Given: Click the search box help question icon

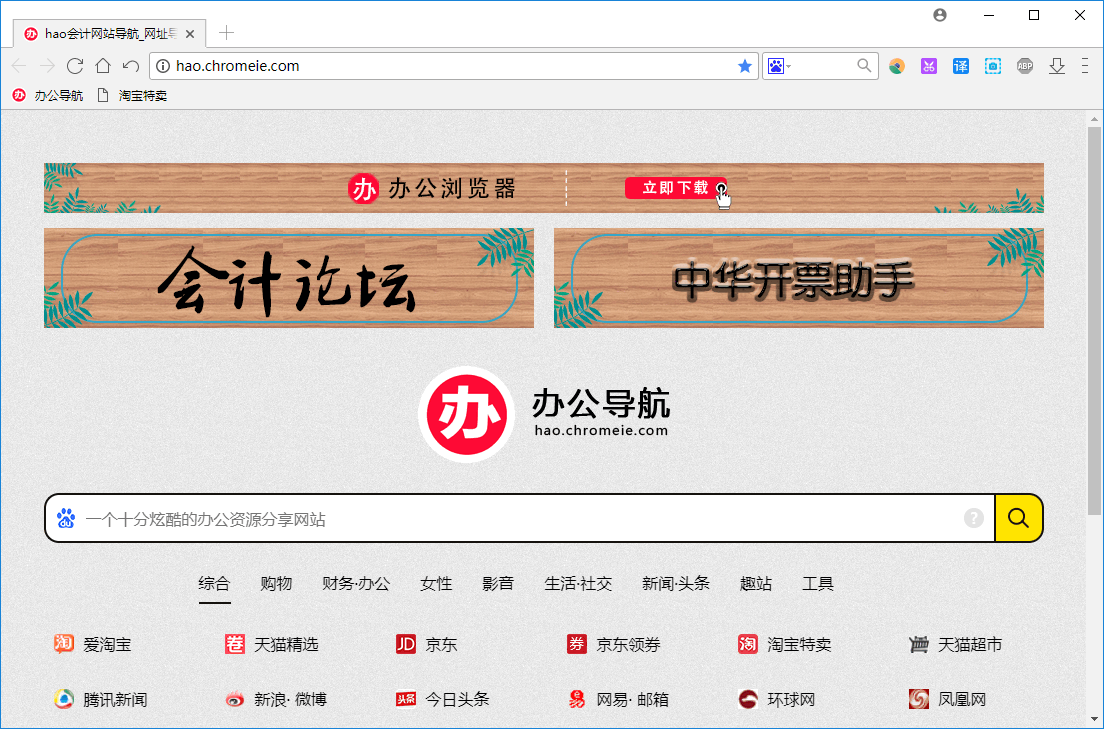Looking at the screenshot, I should pyautogui.click(x=974, y=518).
